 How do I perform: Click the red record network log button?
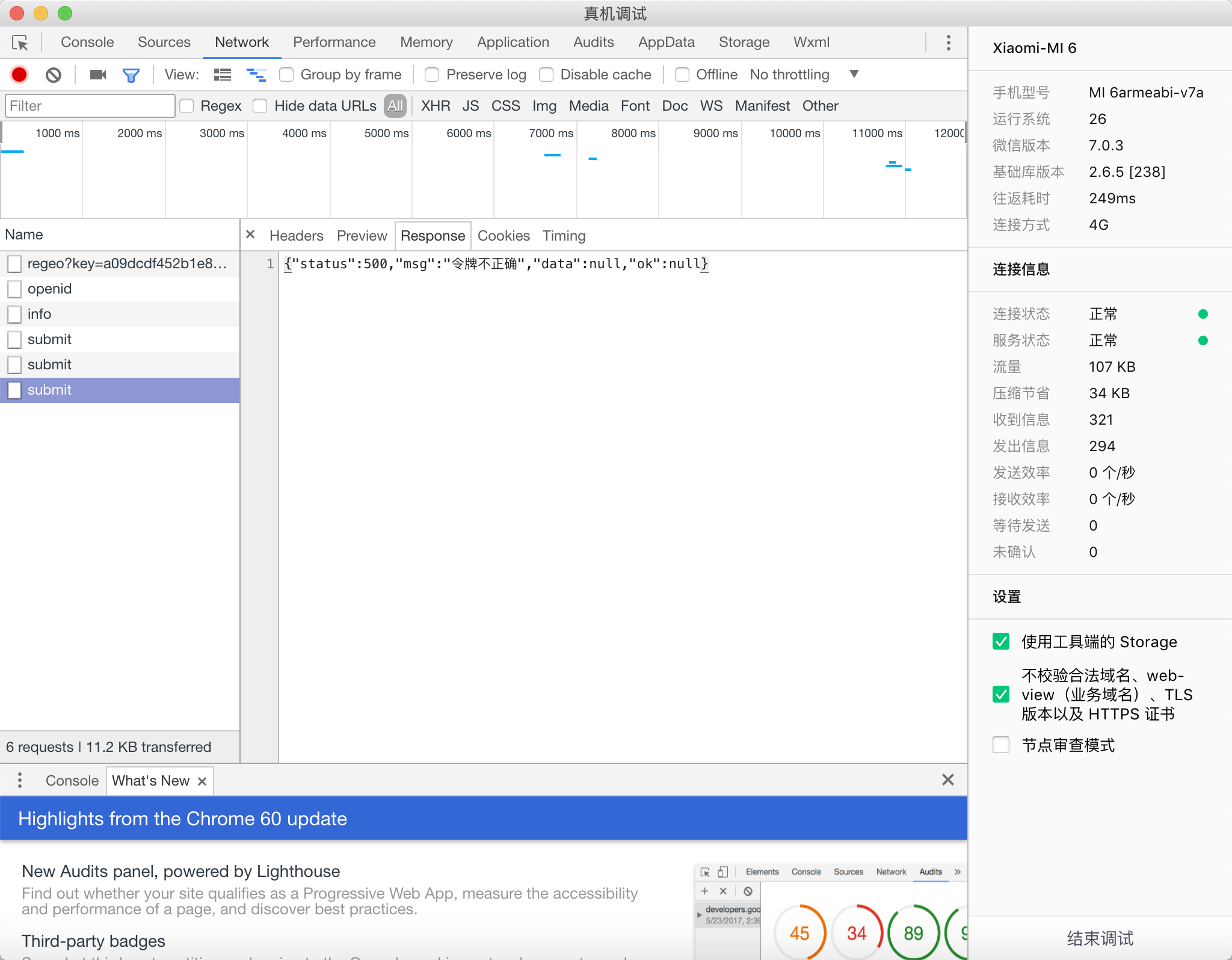[19, 75]
